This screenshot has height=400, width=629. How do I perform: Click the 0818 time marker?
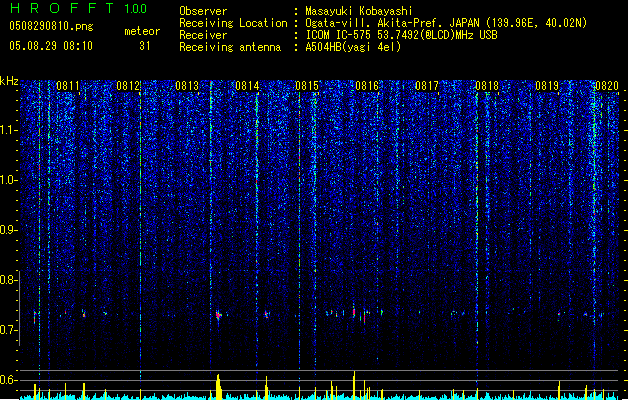(487, 86)
